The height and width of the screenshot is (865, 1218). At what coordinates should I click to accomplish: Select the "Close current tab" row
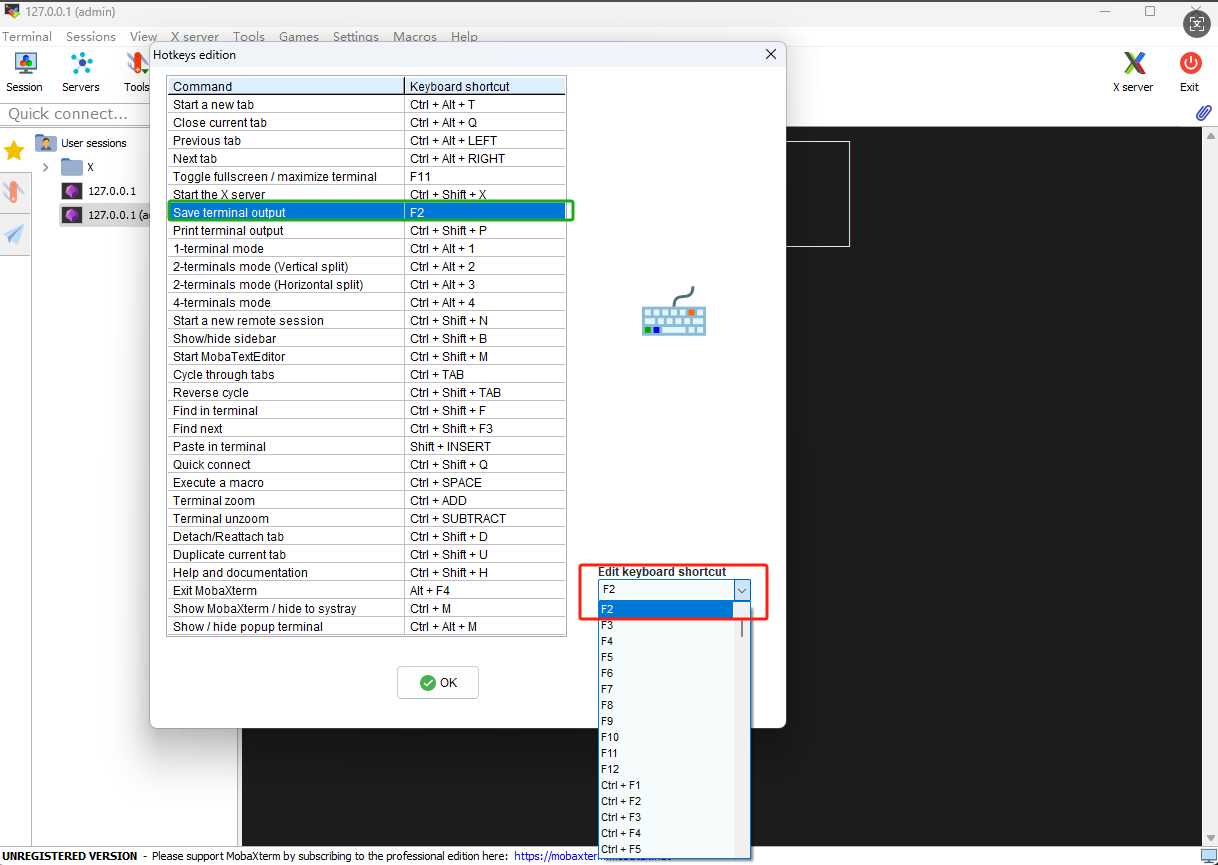366,122
